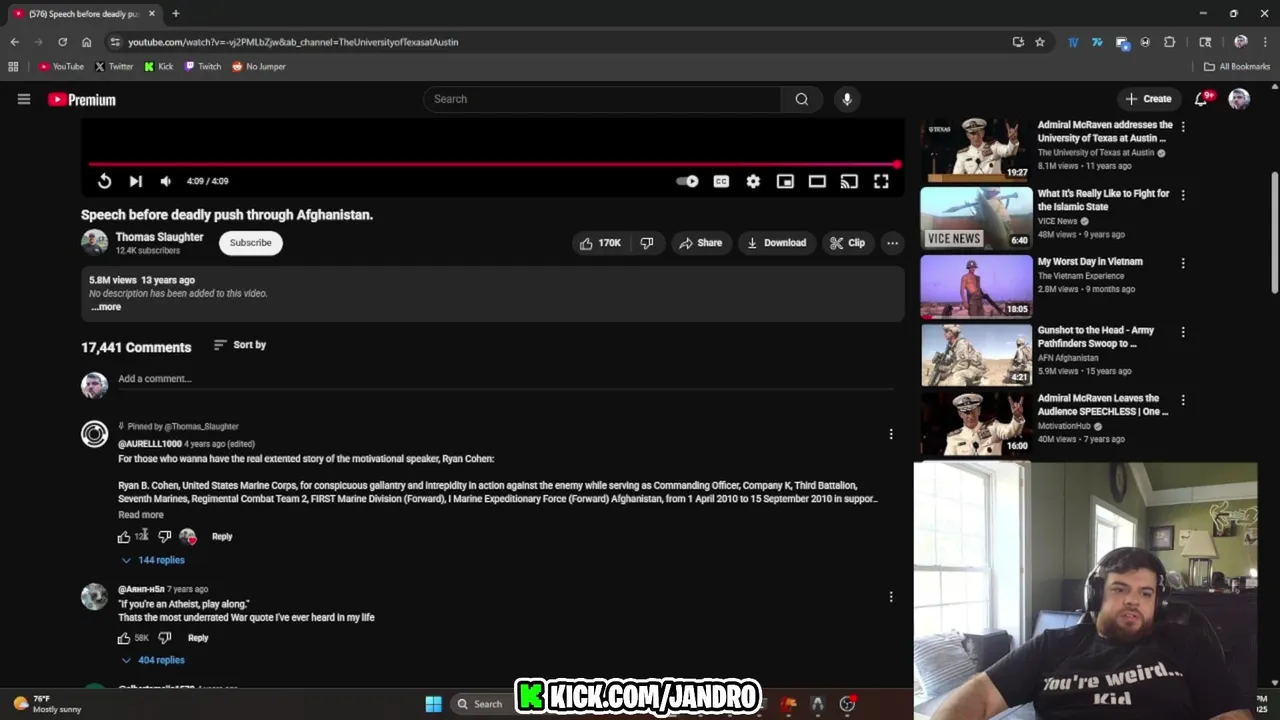The image size is (1280, 720).
Task: Toggle the autoplay switch
Action: tap(687, 181)
